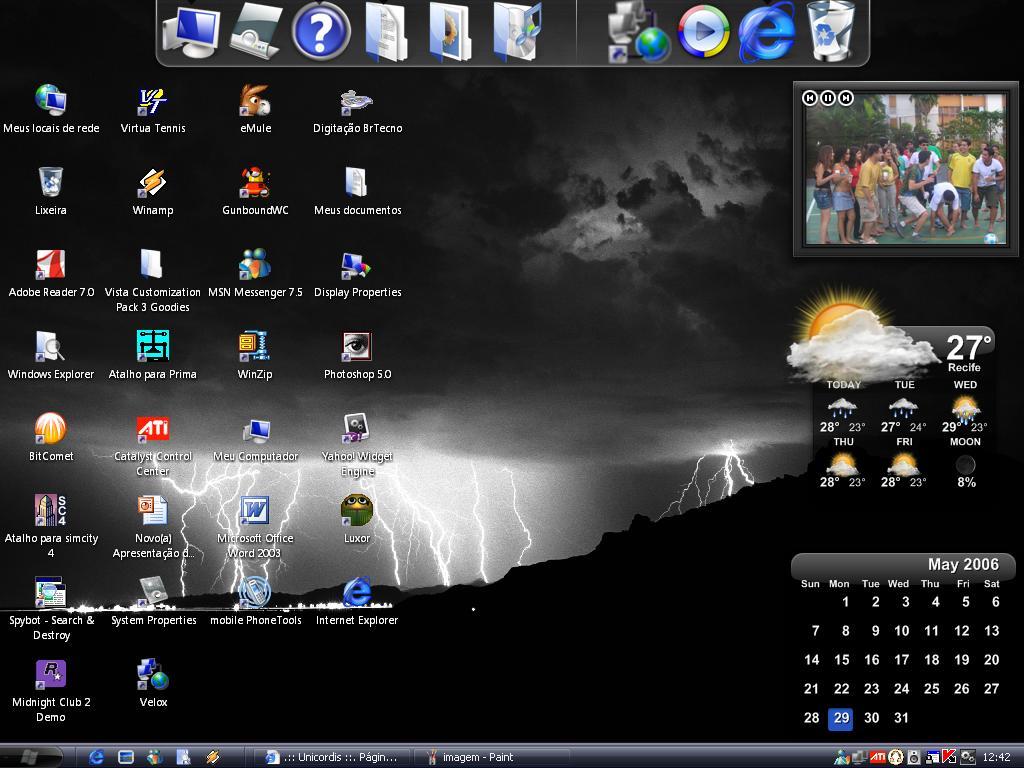
Task: Open the pictures folder in the dock
Action: tap(451, 31)
